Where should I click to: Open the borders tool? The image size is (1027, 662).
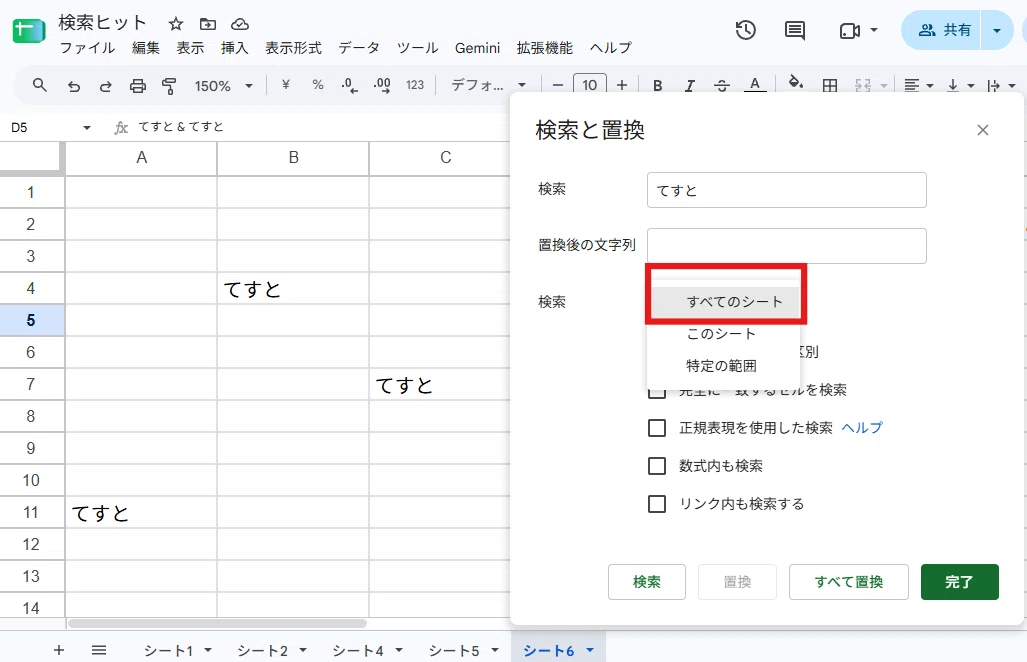(x=830, y=85)
